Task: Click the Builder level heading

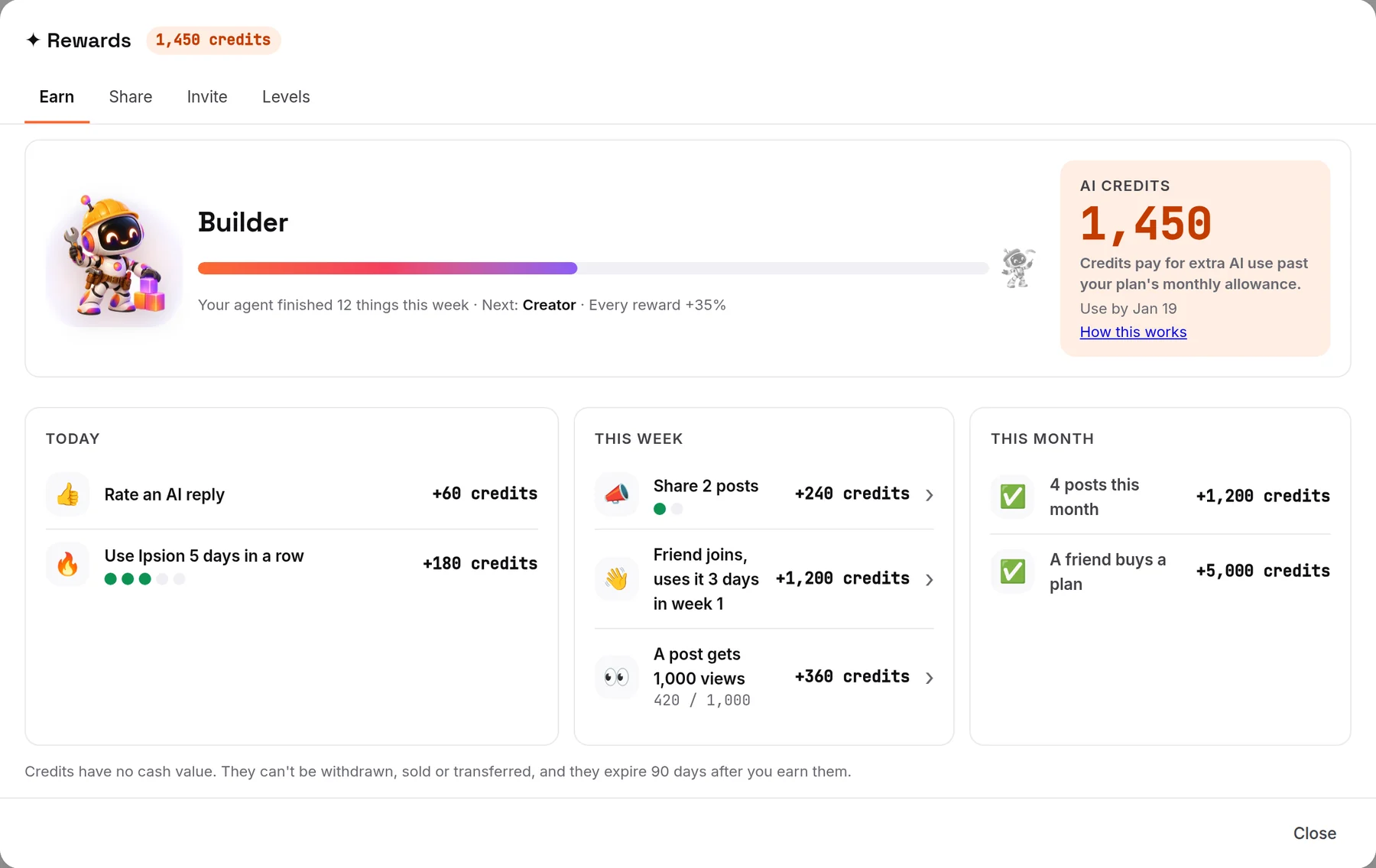Action: pos(243,222)
